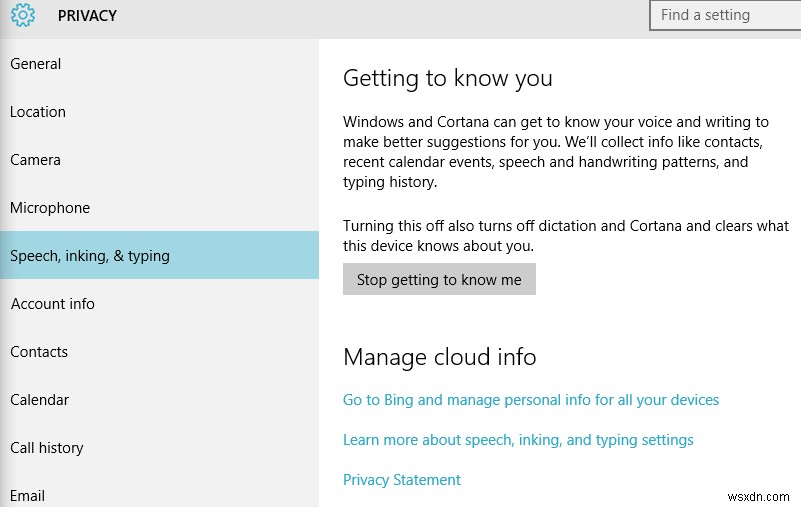The image size is (801, 507).
Task: Click the Find a setting search box
Action: click(x=724, y=15)
